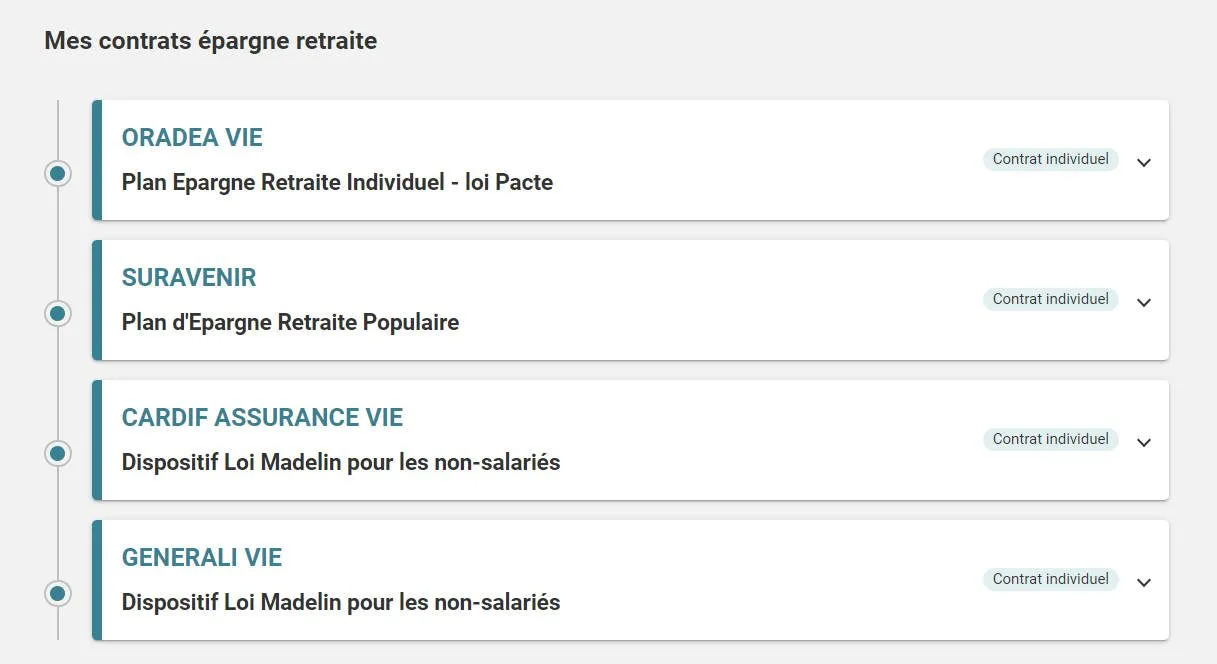Click the timeline dot beside SURAVENIR

pos(58,314)
